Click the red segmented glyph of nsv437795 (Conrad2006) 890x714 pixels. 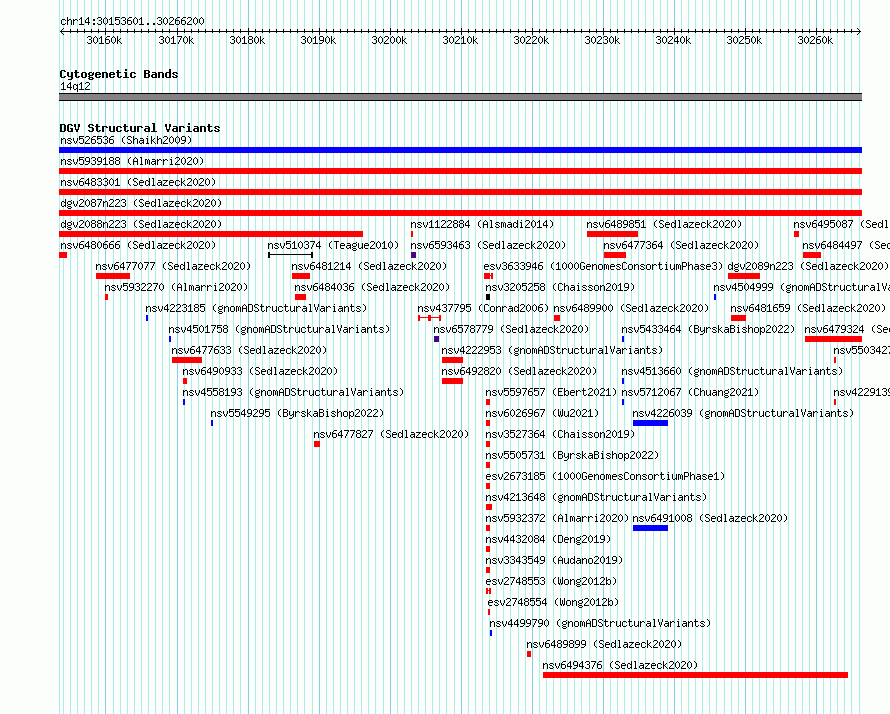[430, 318]
